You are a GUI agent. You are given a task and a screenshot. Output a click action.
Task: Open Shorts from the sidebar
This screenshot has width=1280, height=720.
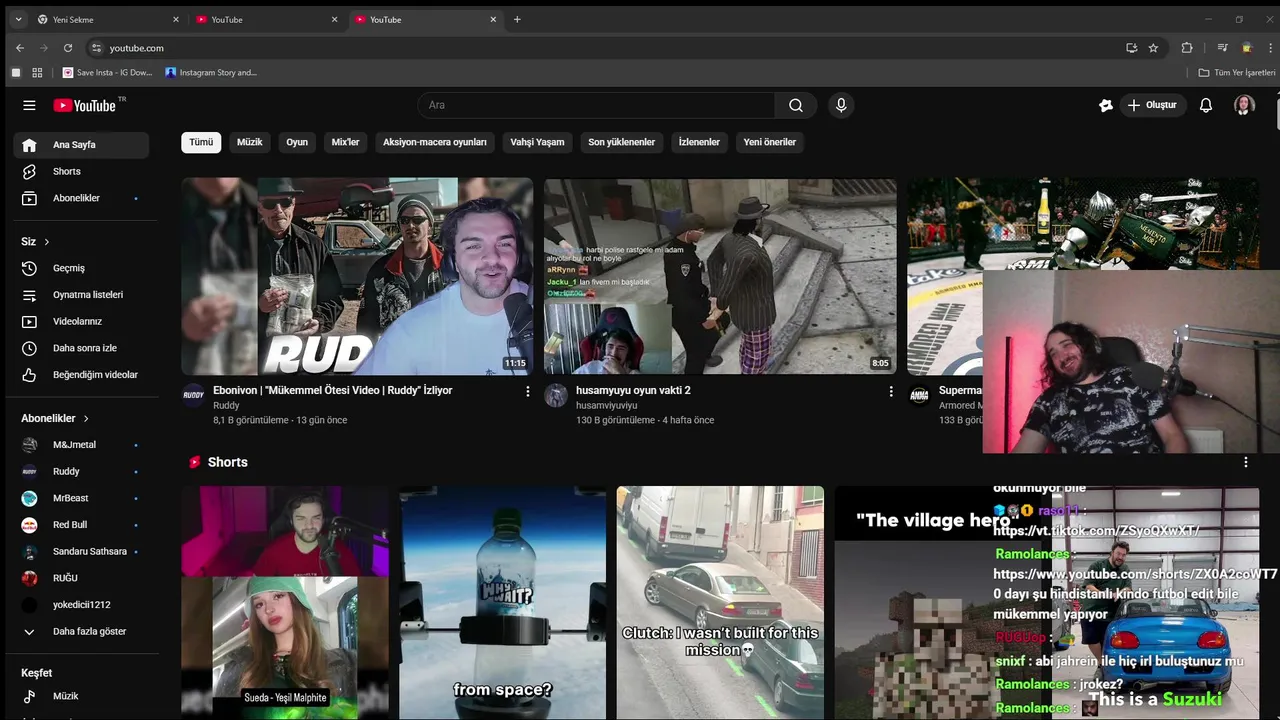click(81, 172)
